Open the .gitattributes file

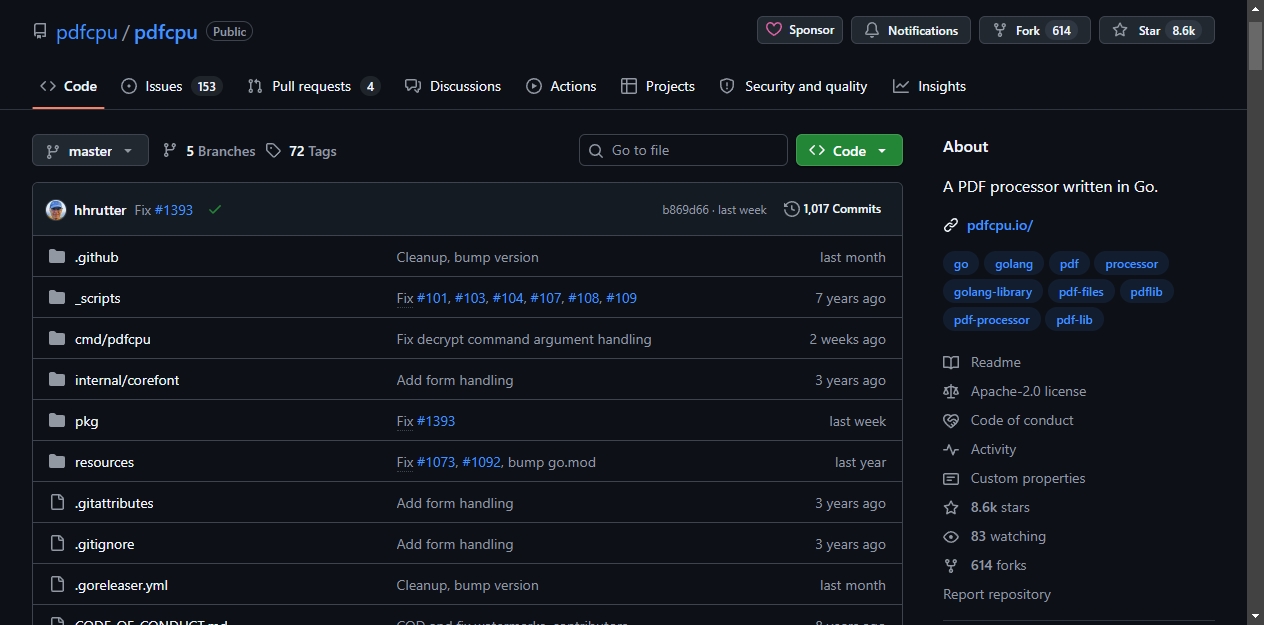point(114,503)
